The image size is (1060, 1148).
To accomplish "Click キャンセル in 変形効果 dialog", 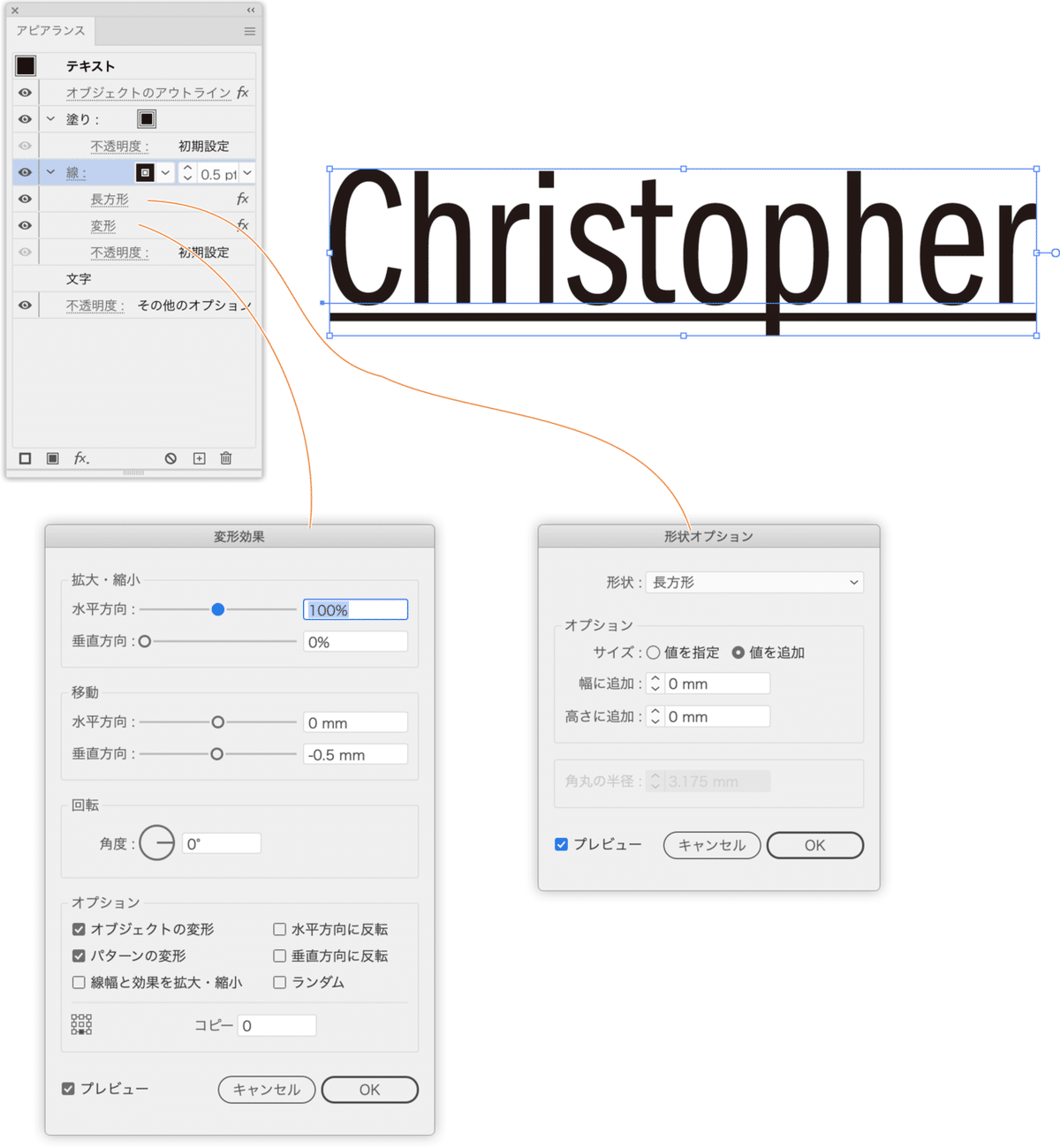I will [267, 1090].
